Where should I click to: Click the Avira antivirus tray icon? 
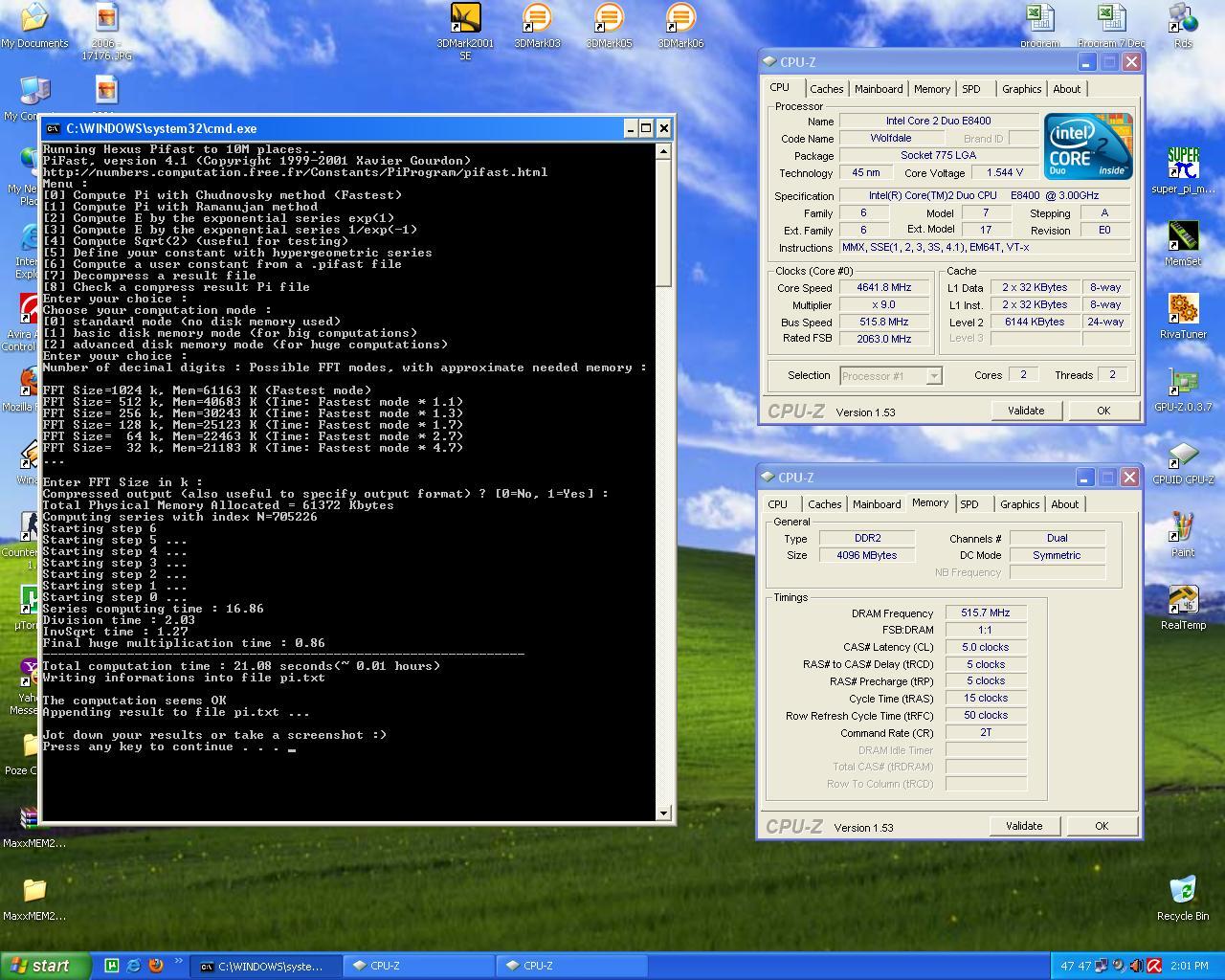[1153, 966]
